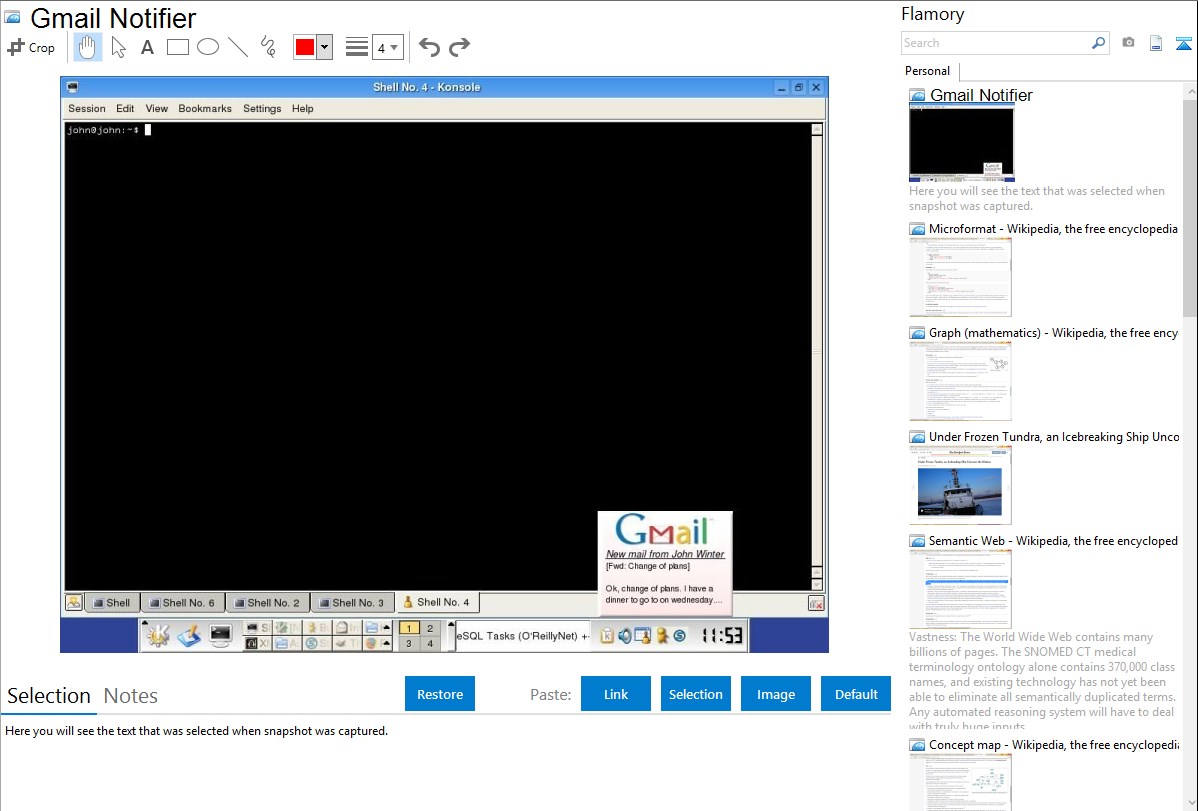Pick the ellipse shape tool
This screenshot has width=1198, height=811.
pos(208,47)
